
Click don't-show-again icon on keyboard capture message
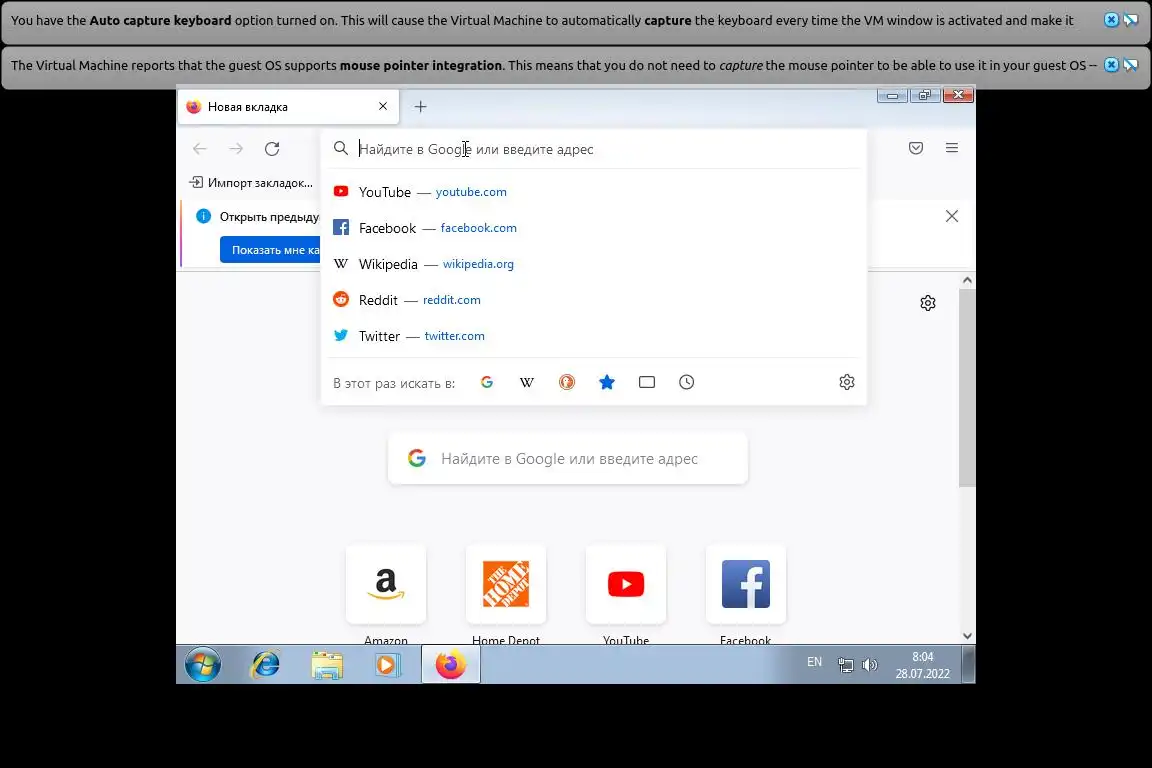pyautogui.click(x=1131, y=20)
